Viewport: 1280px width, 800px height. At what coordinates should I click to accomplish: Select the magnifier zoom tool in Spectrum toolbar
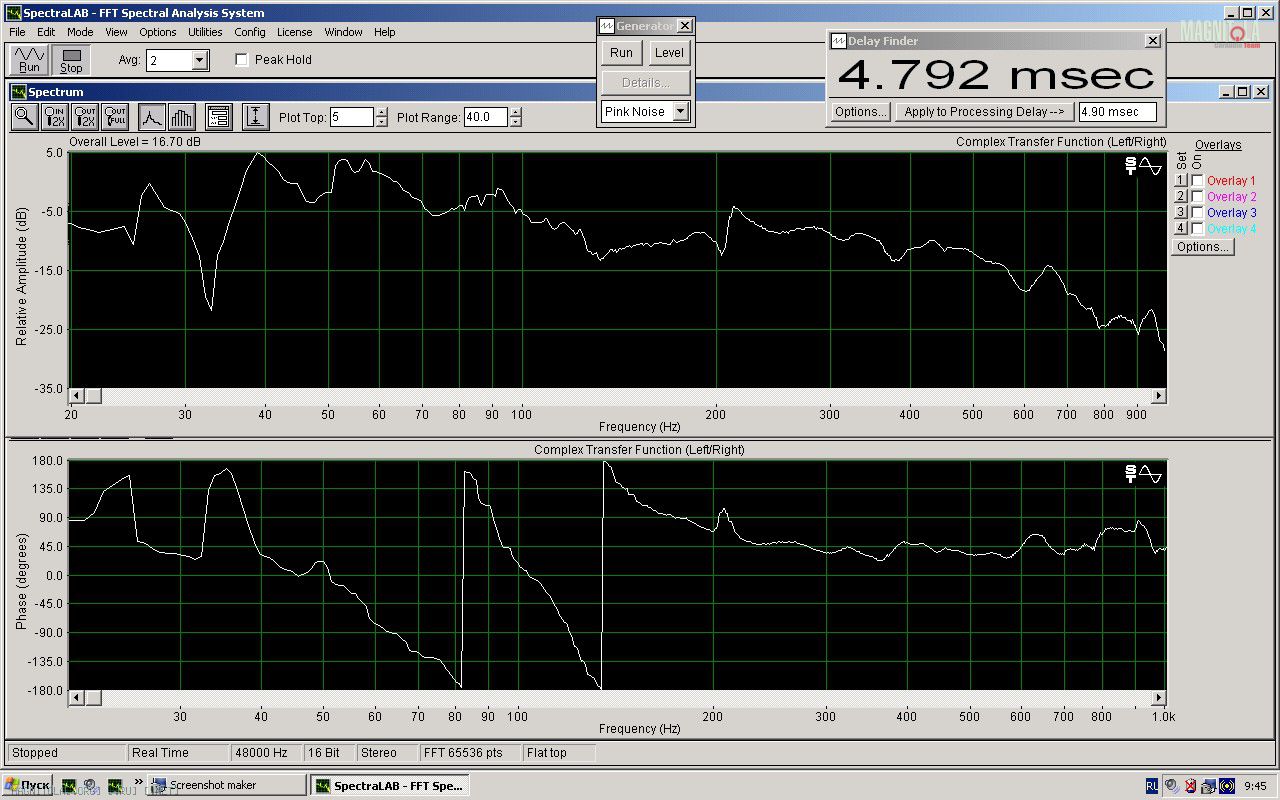pos(24,117)
